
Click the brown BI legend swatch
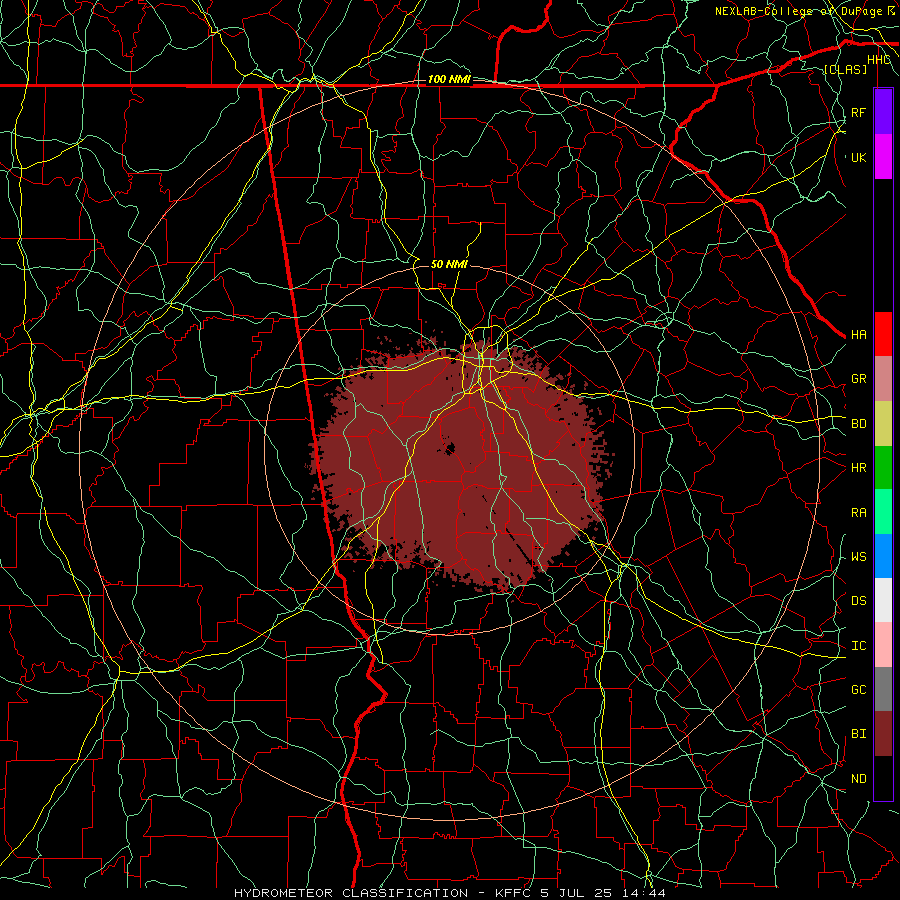[x=883, y=734]
